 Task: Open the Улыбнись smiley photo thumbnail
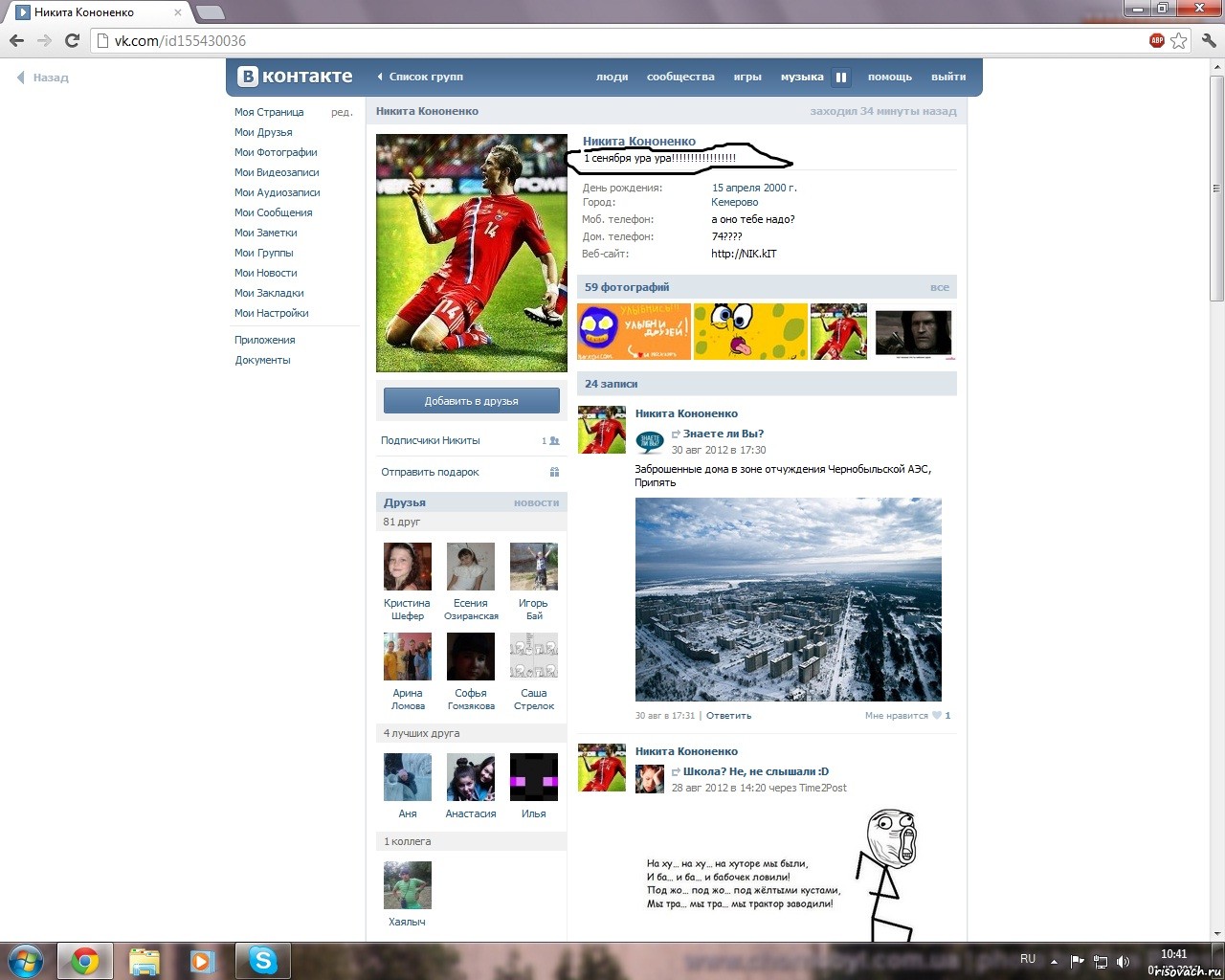click(x=634, y=331)
